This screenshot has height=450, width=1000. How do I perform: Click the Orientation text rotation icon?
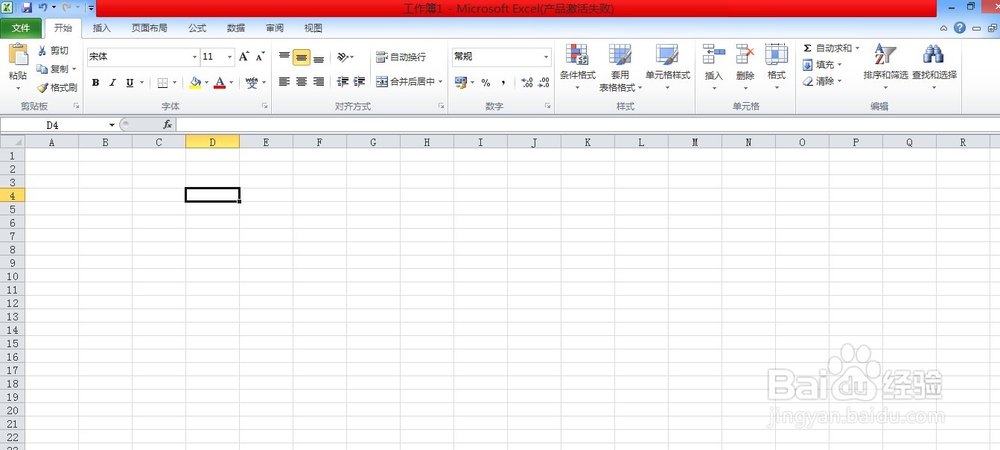pyautogui.click(x=343, y=57)
